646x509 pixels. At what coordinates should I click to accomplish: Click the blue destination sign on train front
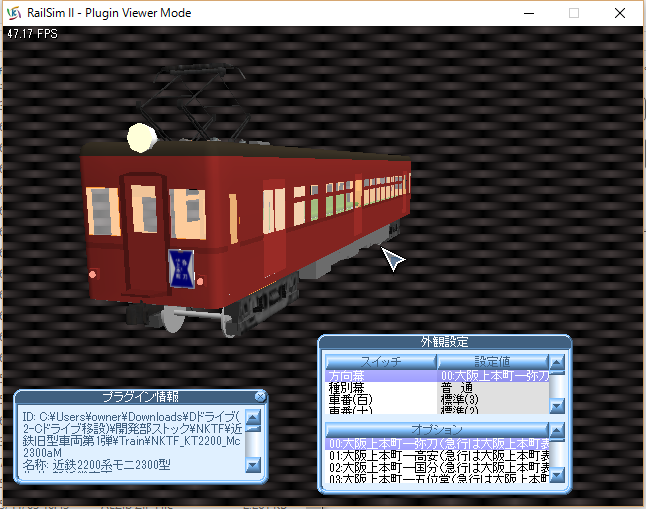point(181,268)
